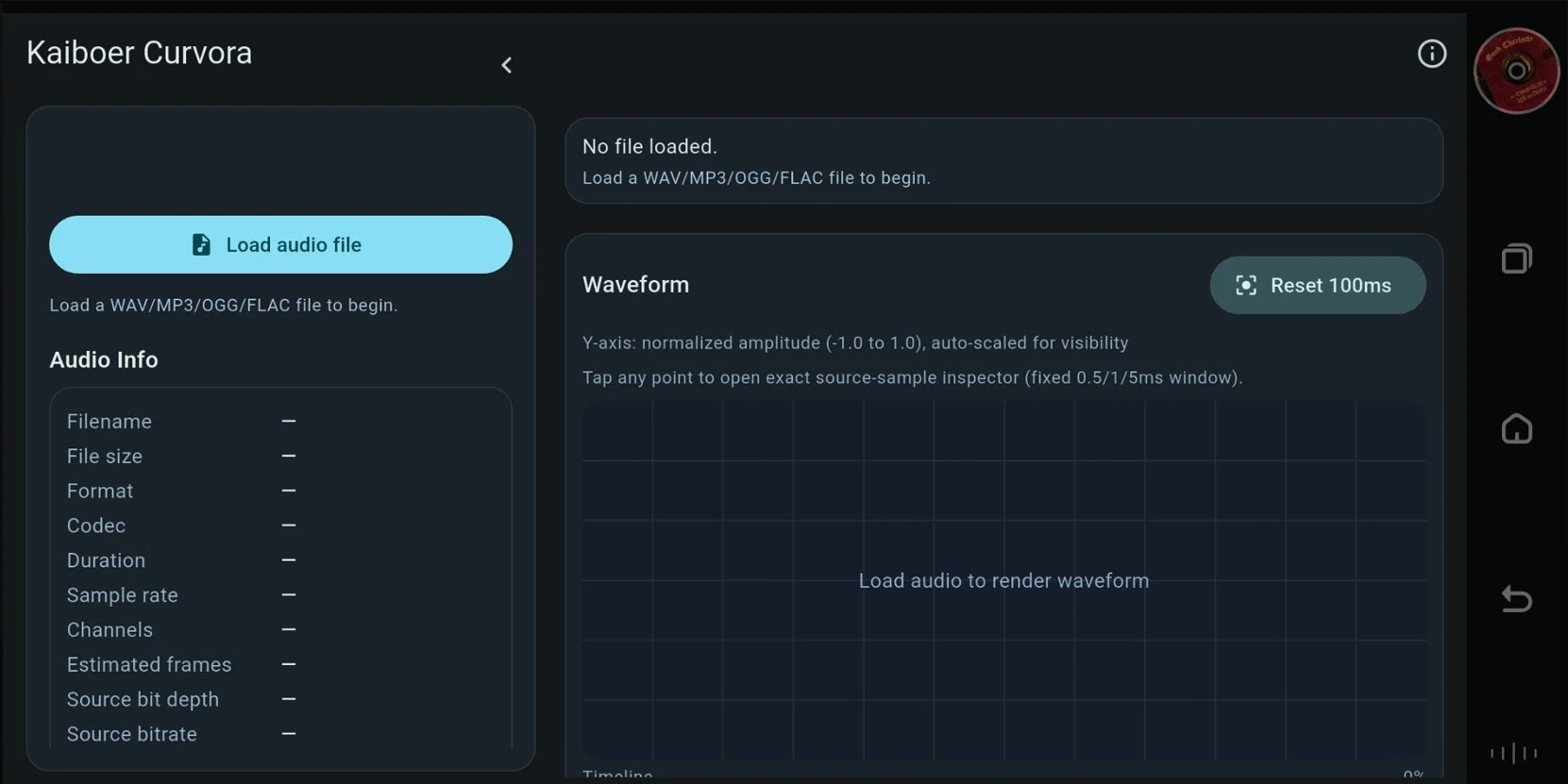Viewport: 1568px width, 784px height.
Task: Collapse the side panel with the back chevron
Action: click(507, 65)
